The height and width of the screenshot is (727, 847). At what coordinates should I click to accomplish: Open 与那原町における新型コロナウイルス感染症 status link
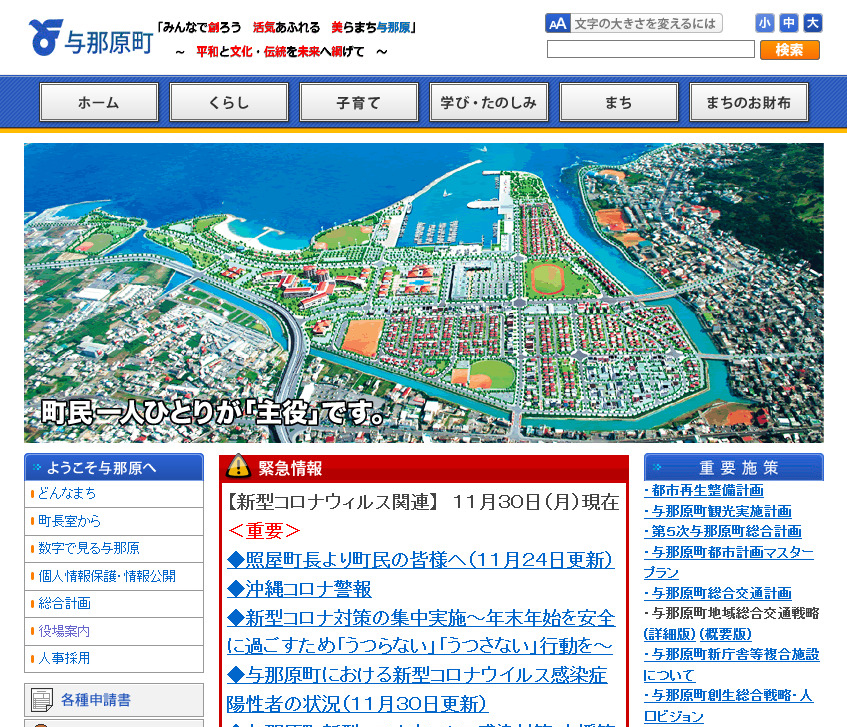(x=417, y=690)
